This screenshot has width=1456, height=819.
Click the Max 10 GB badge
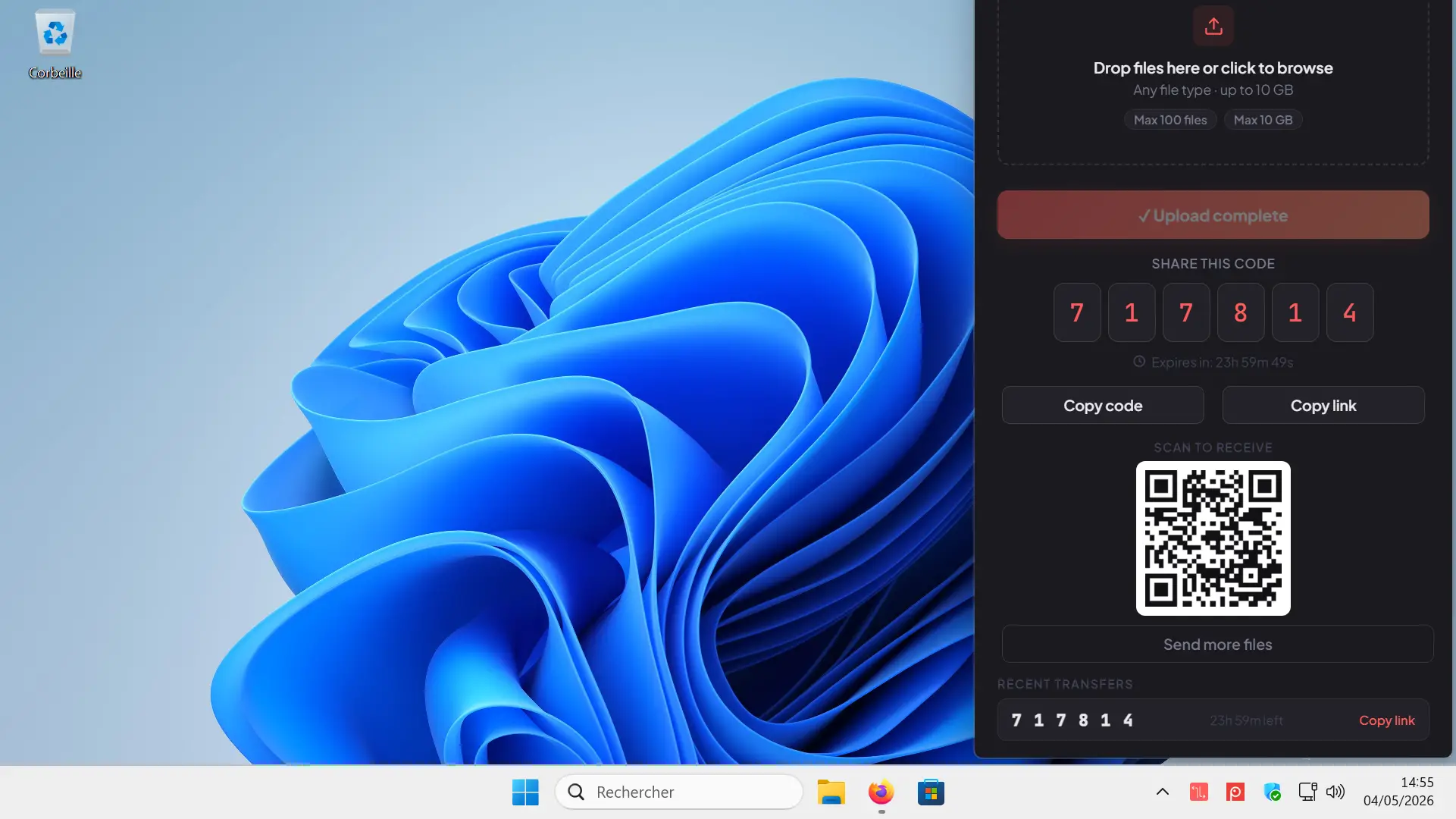pos(1263,120)
